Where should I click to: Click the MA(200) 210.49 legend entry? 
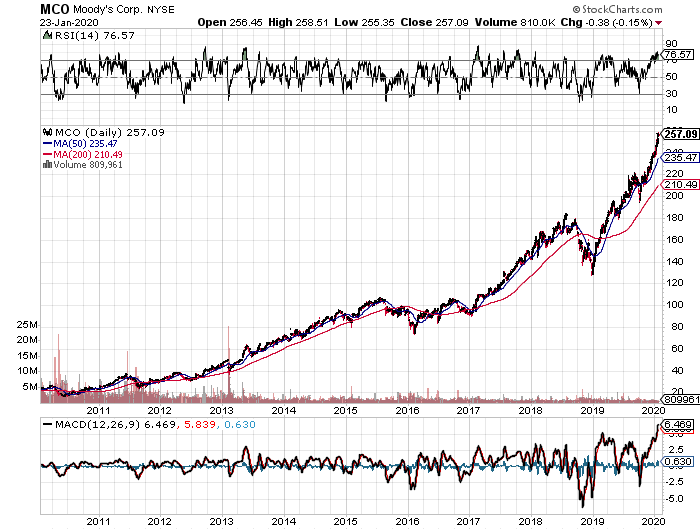click(x=83, y=154)
